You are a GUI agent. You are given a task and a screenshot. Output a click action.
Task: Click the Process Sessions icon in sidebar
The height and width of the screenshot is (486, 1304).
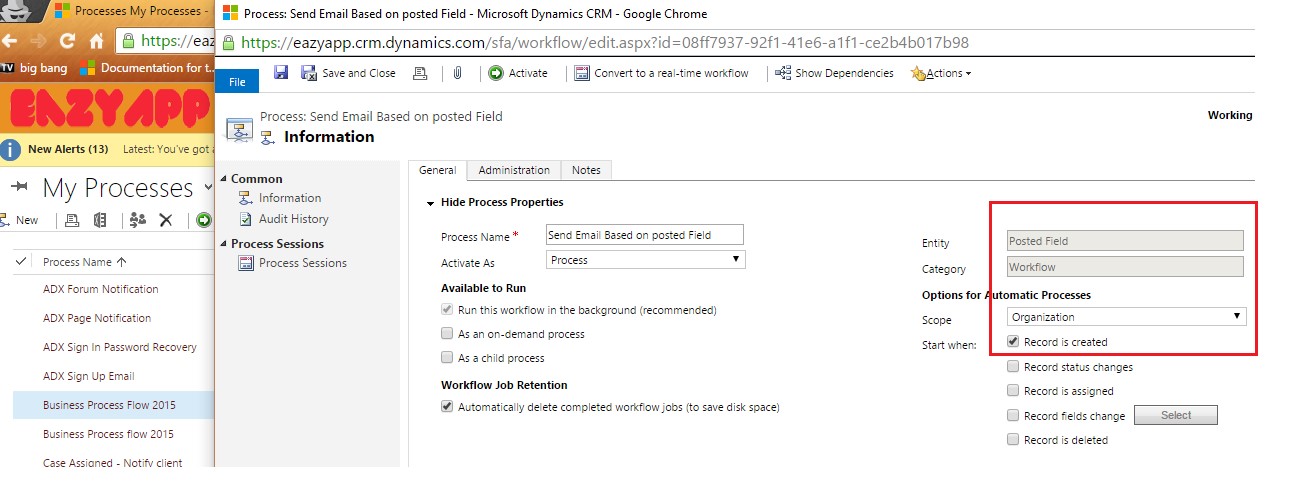(246, 263)
